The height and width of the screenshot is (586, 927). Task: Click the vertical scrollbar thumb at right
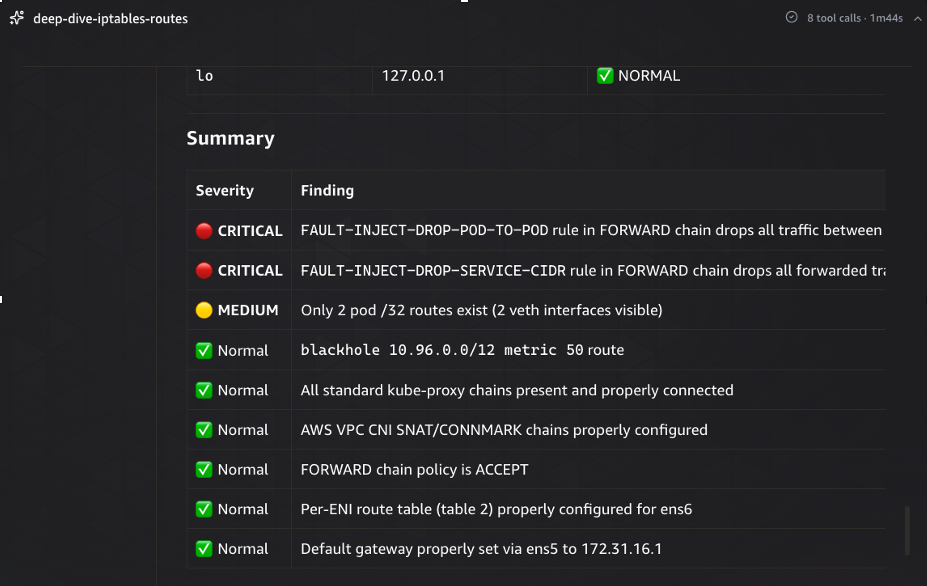907,530
